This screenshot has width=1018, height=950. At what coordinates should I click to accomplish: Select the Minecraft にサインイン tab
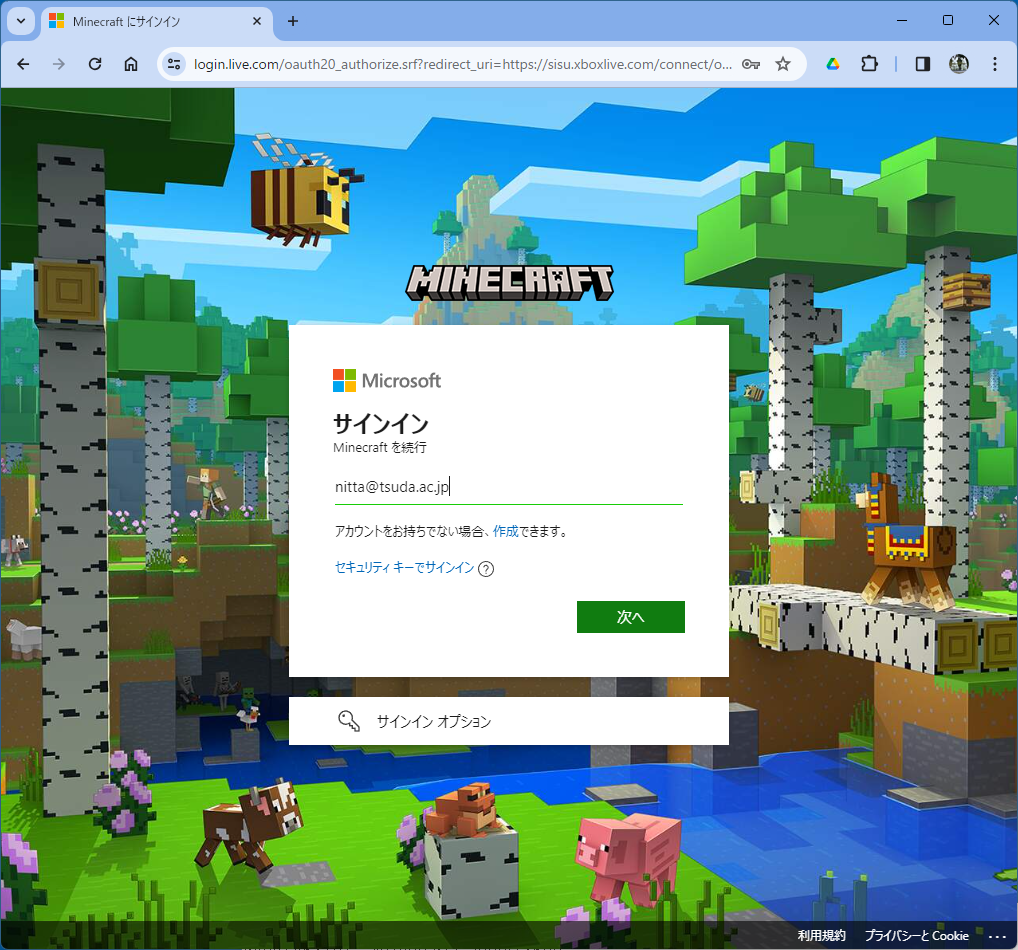pos(150,21)
